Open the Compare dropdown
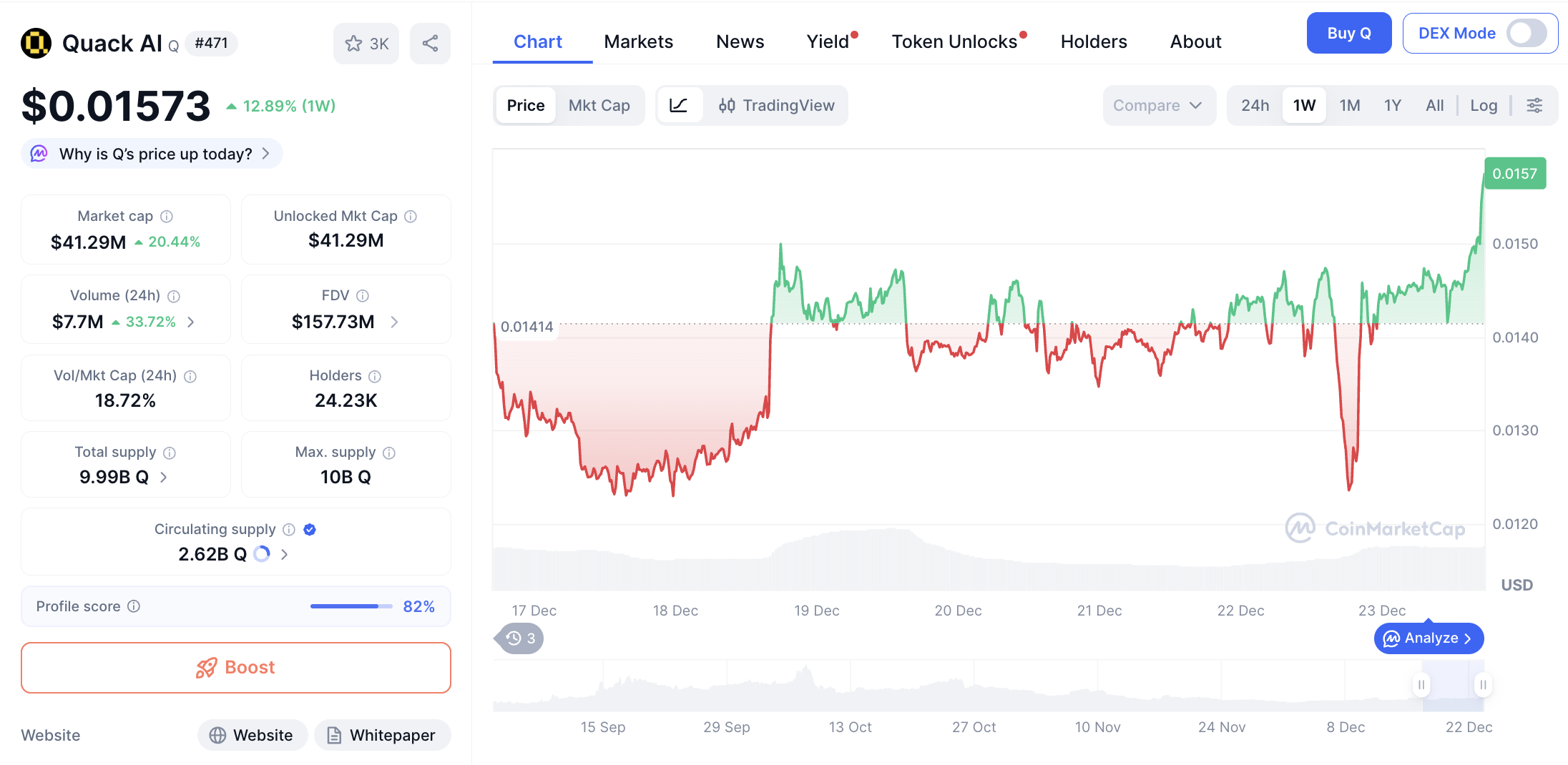The height and width of the screenshot is (765, 1568). [x=1157, y=106]
